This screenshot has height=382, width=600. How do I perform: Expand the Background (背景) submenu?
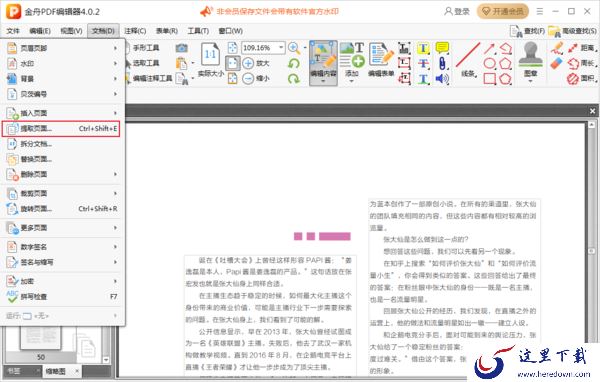[63, 79]
